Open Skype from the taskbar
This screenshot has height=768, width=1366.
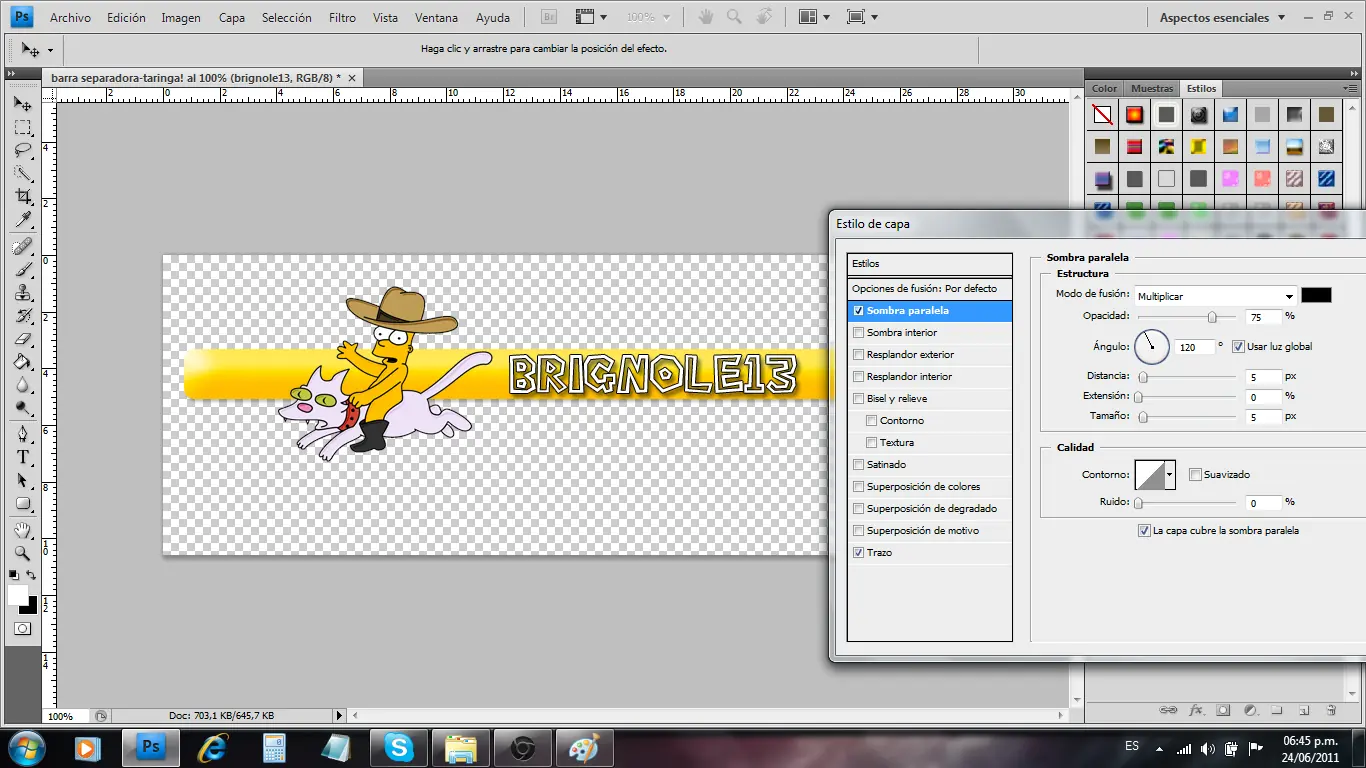pos(399,747)
